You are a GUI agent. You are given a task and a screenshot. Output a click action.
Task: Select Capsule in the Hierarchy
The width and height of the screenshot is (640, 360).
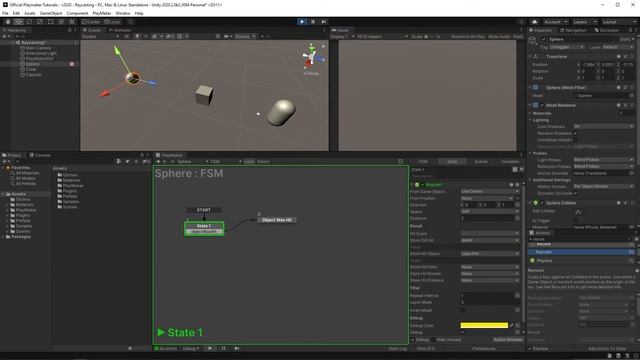(33, 75)
